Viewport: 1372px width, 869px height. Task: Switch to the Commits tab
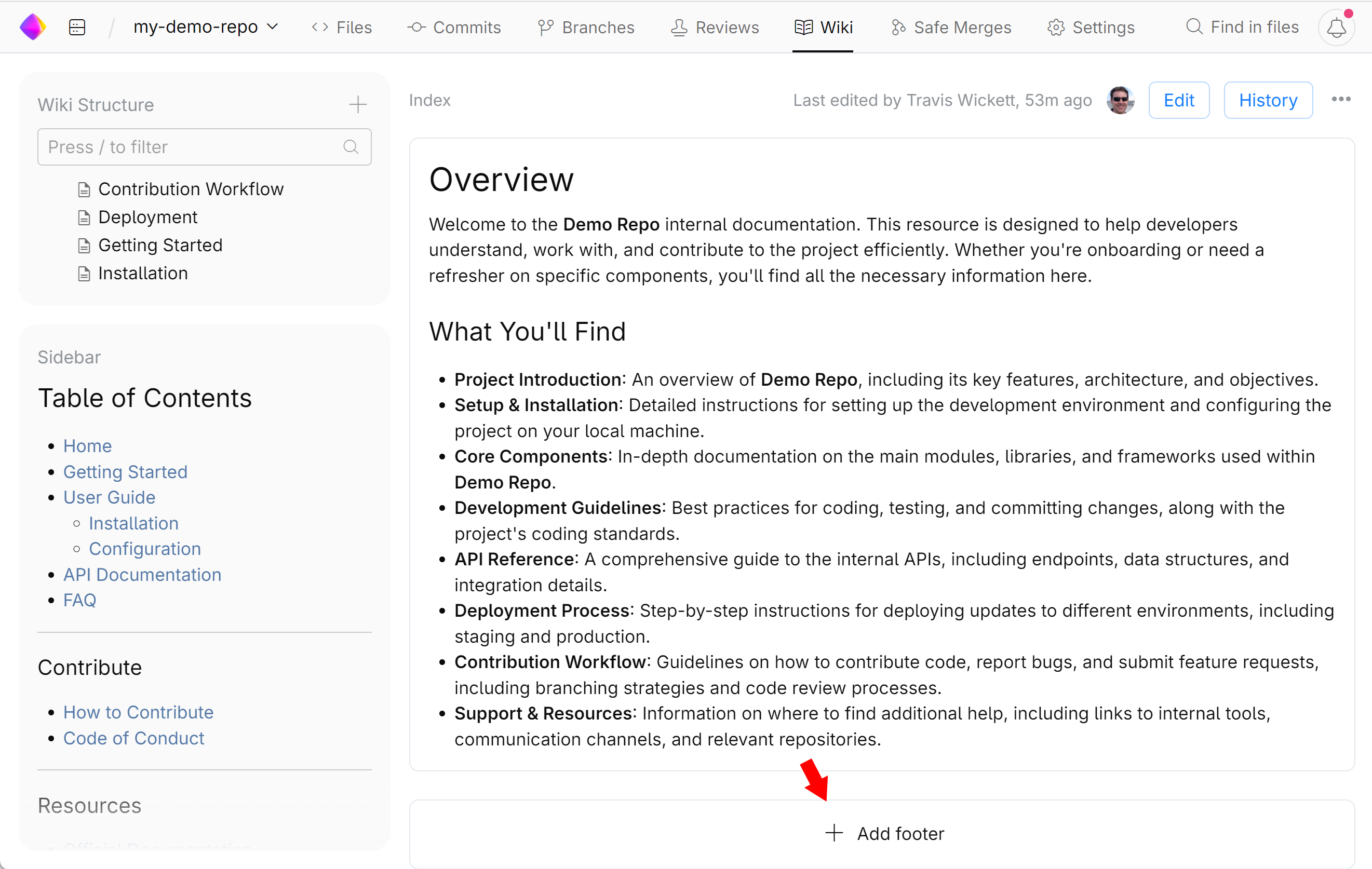click(454, 27)
